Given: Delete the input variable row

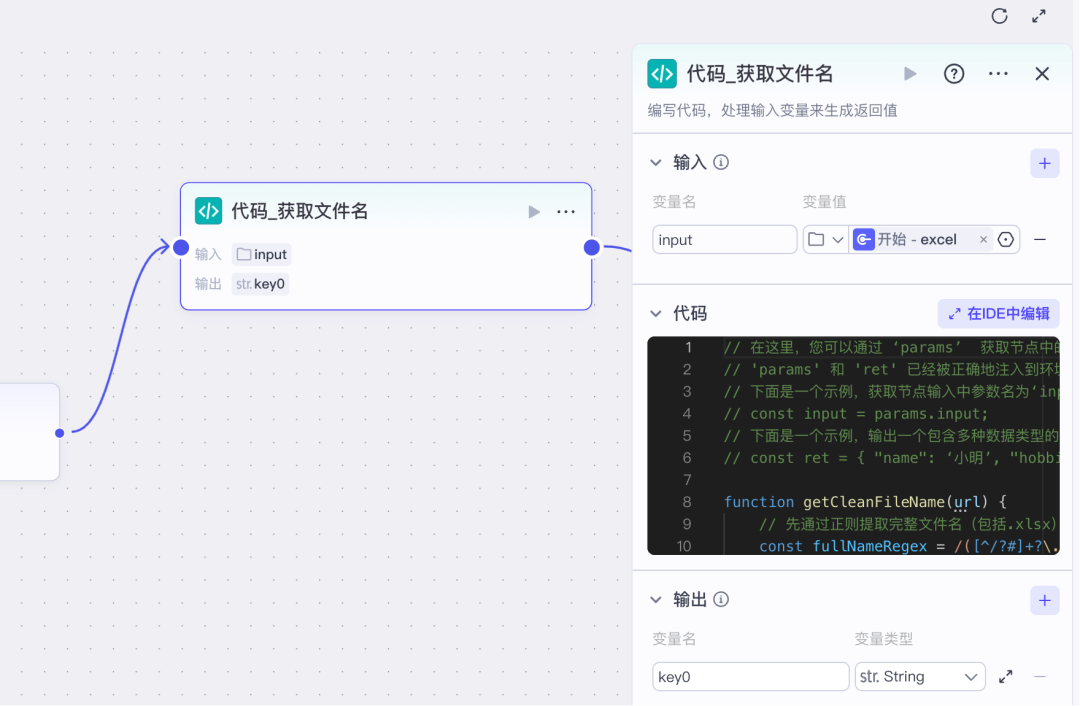Looking at the screenshot, I should [1040, 240].
